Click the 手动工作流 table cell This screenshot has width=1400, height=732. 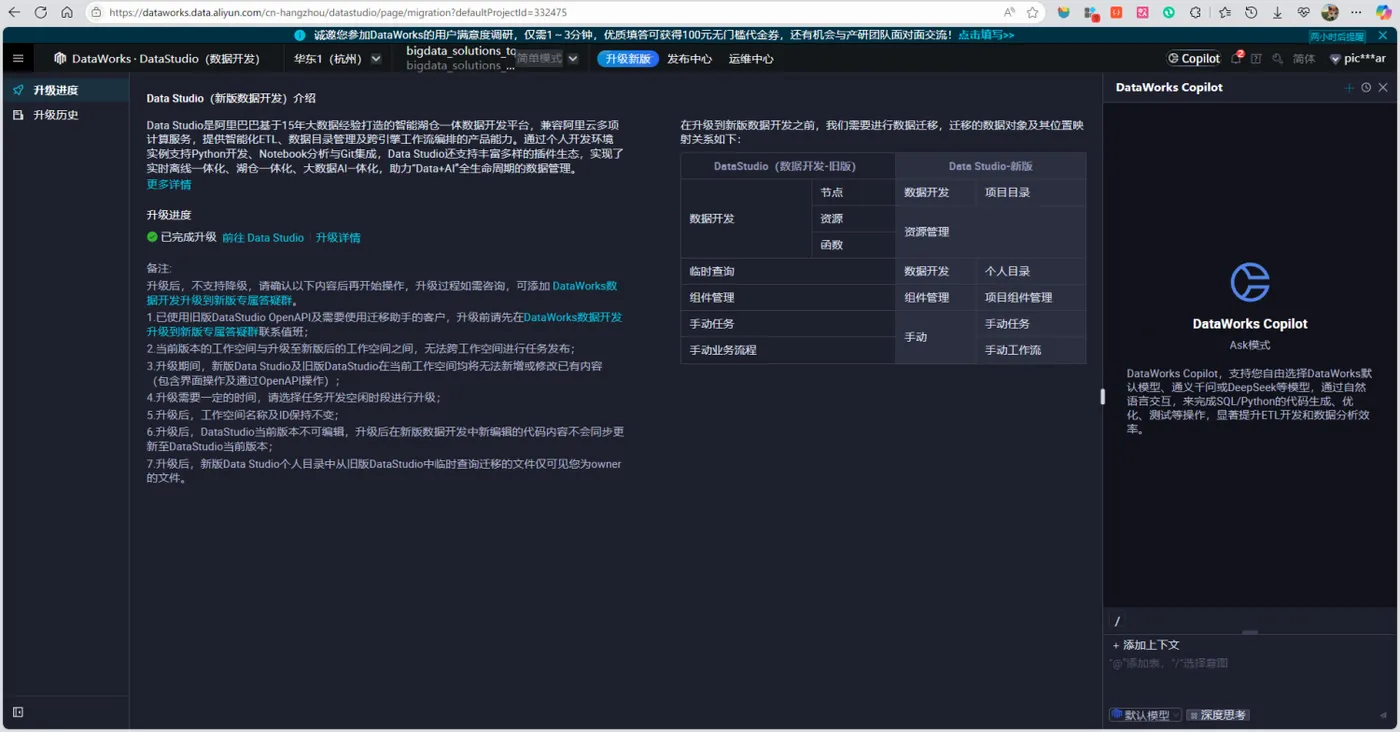coord(1030,350)
